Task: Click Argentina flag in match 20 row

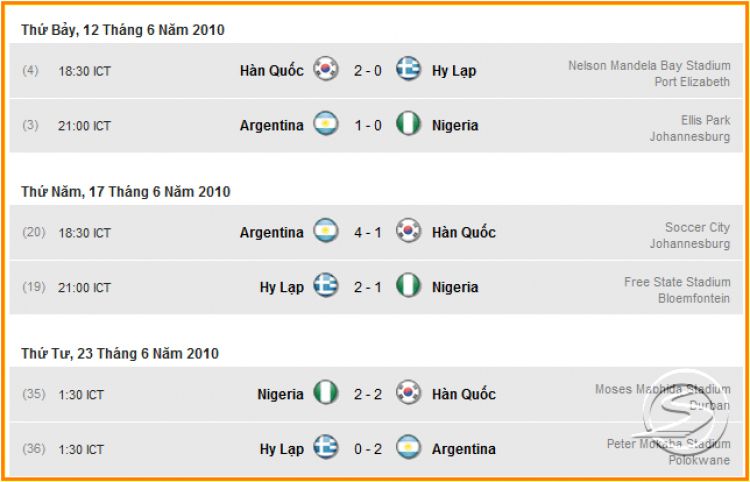Action: [x=326, y=231]
